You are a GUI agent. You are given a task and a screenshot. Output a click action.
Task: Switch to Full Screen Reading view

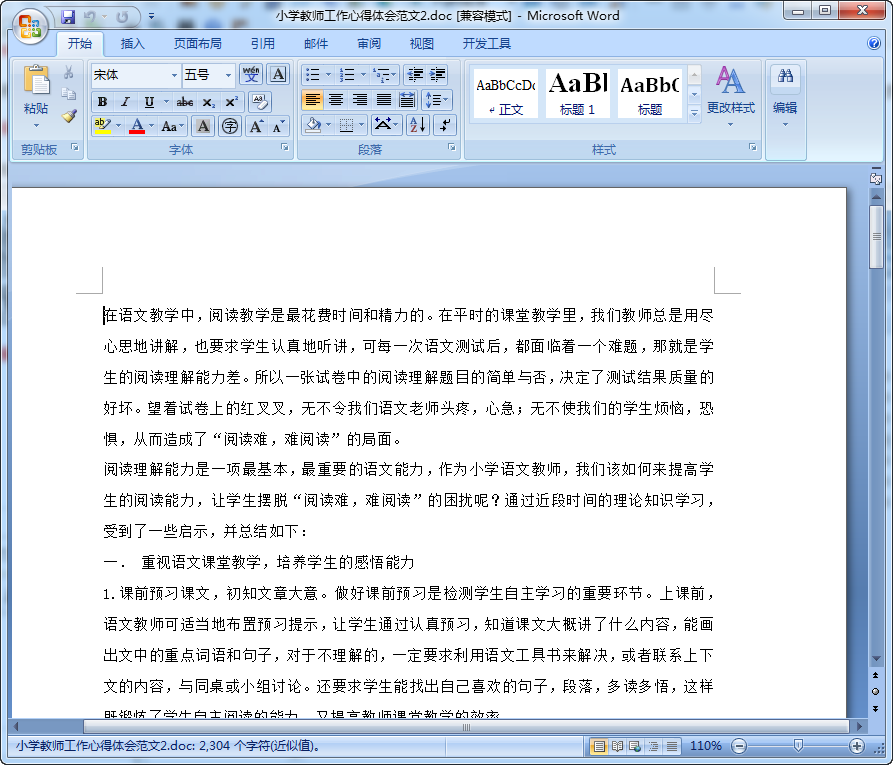pos(617,746)
